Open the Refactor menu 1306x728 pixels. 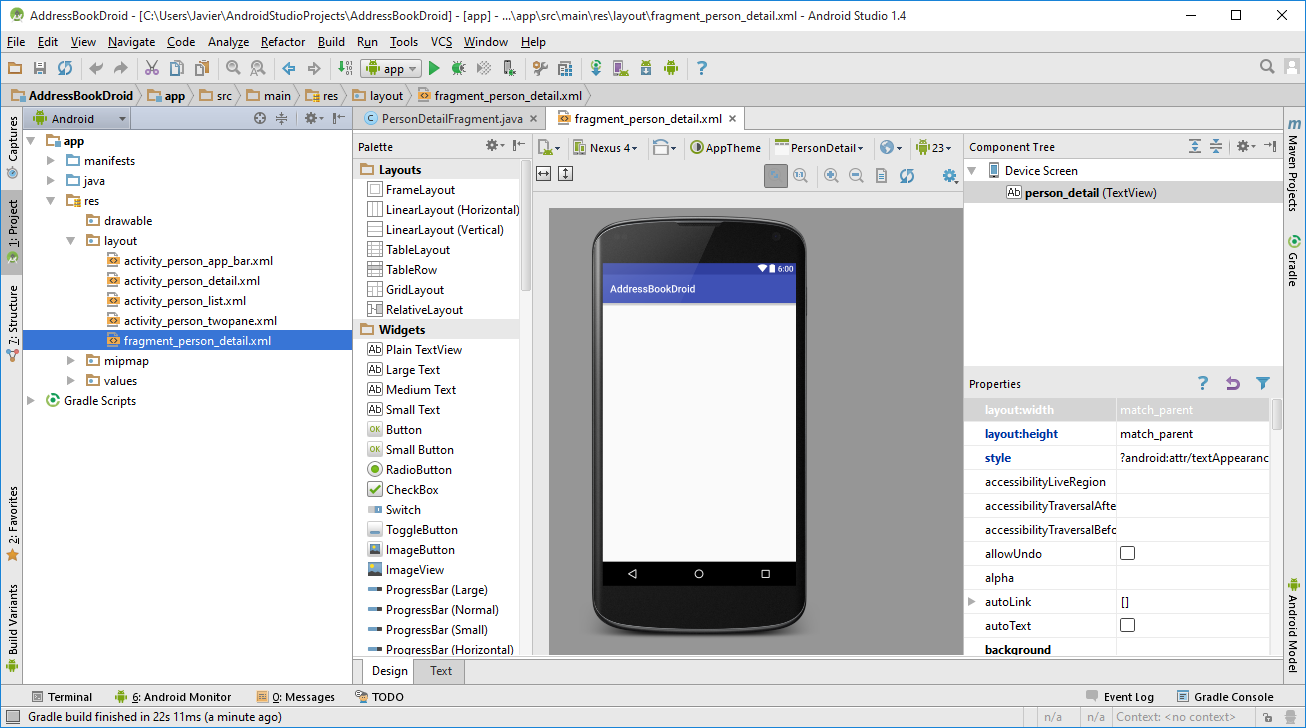pyautogui.click(x=283, y=42)
